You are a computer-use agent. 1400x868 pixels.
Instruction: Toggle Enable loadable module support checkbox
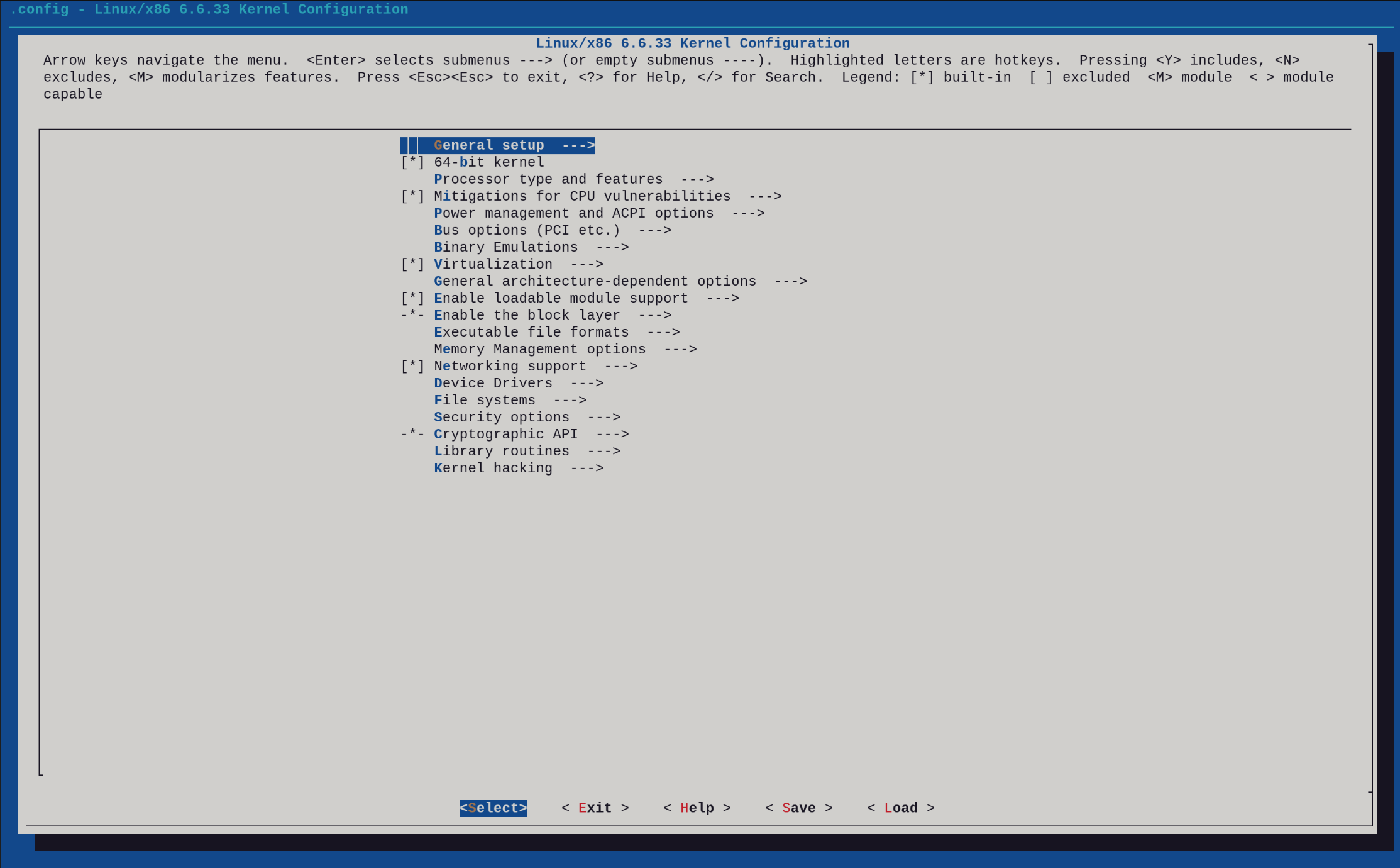tap(412, 298)
